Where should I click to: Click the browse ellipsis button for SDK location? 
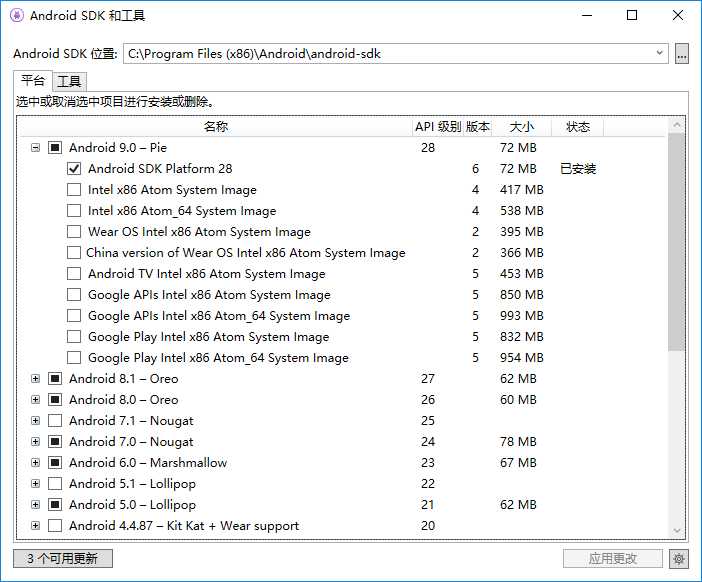click(682, 54)
